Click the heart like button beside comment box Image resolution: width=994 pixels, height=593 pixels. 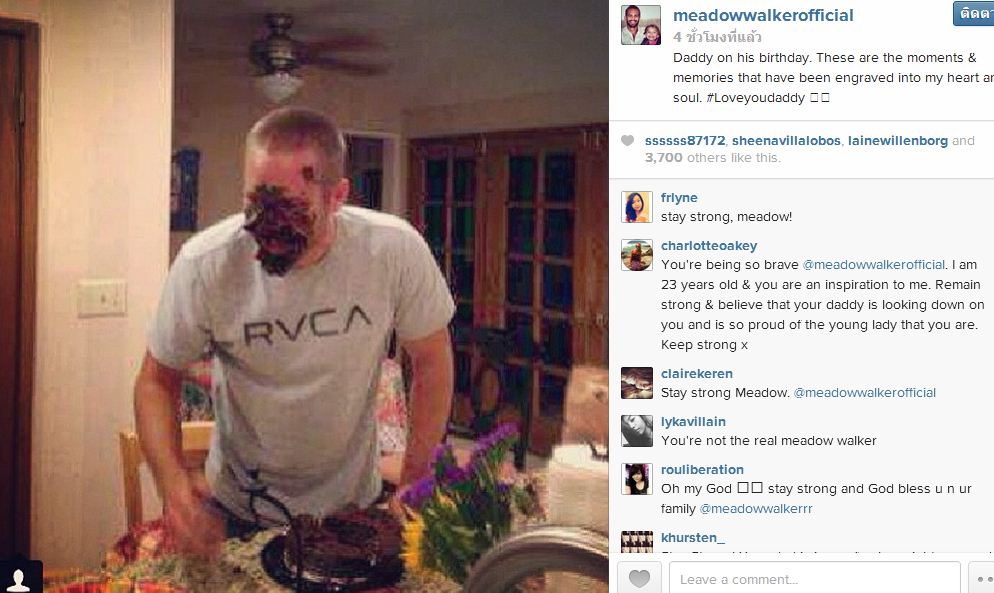(x=639, y=578)
